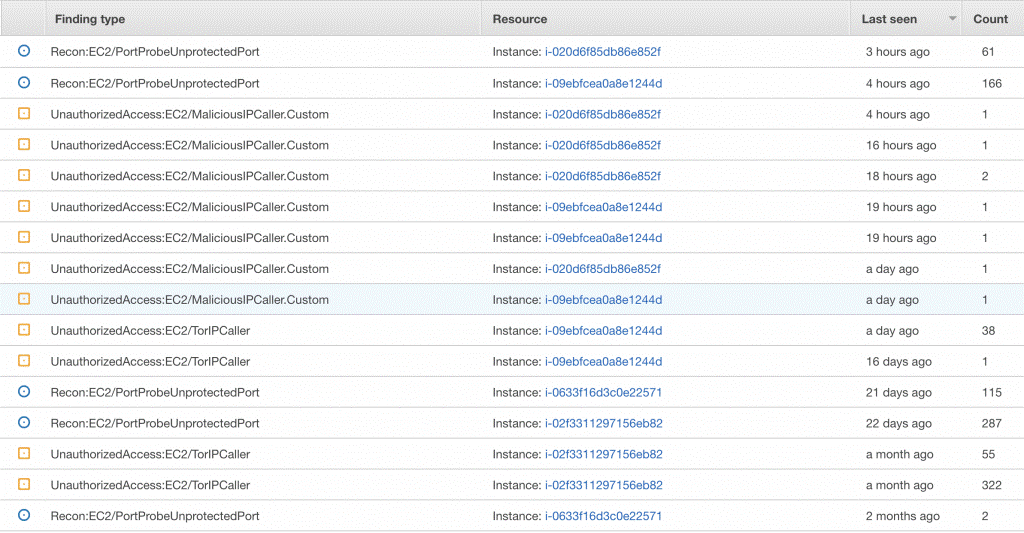
Task: Sort by Count column header
Action: pyautogui.click(x=991, y=19)
